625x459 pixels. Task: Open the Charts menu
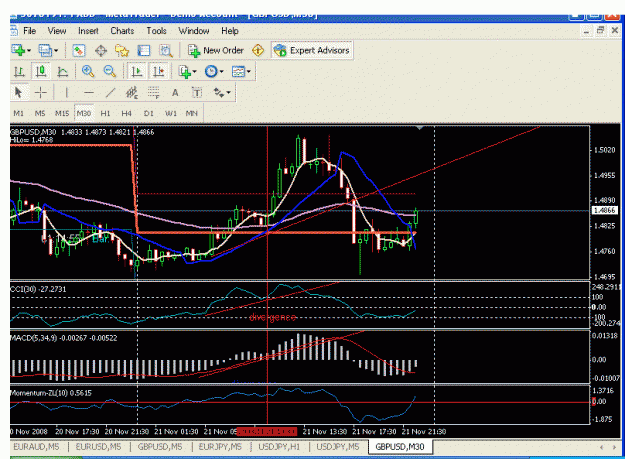(122, 31)
